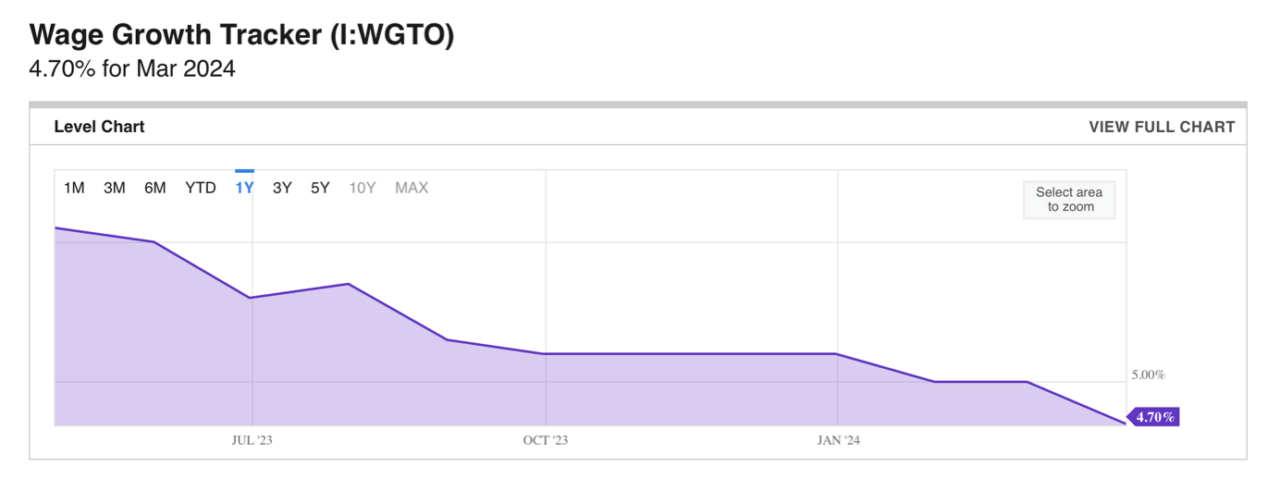Click the purple 4.70% value badge

(x=1154, y=417)
